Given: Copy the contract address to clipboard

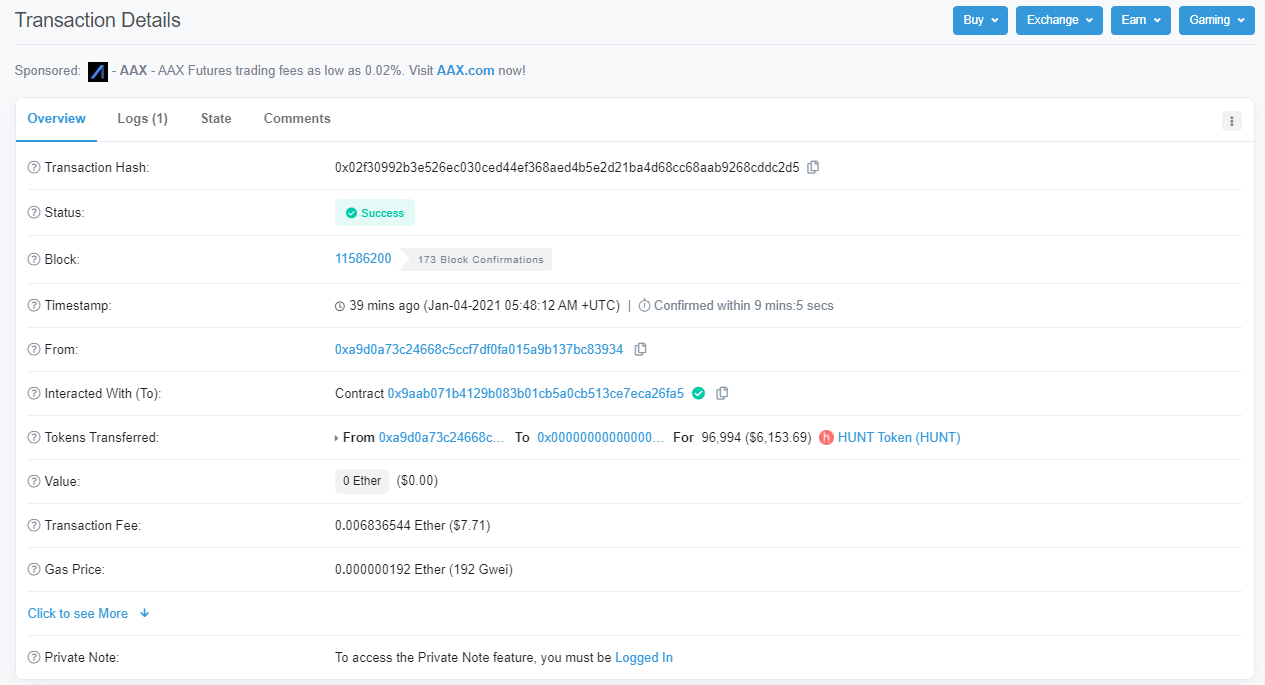Looking at the screenshot, I should 722,393.
